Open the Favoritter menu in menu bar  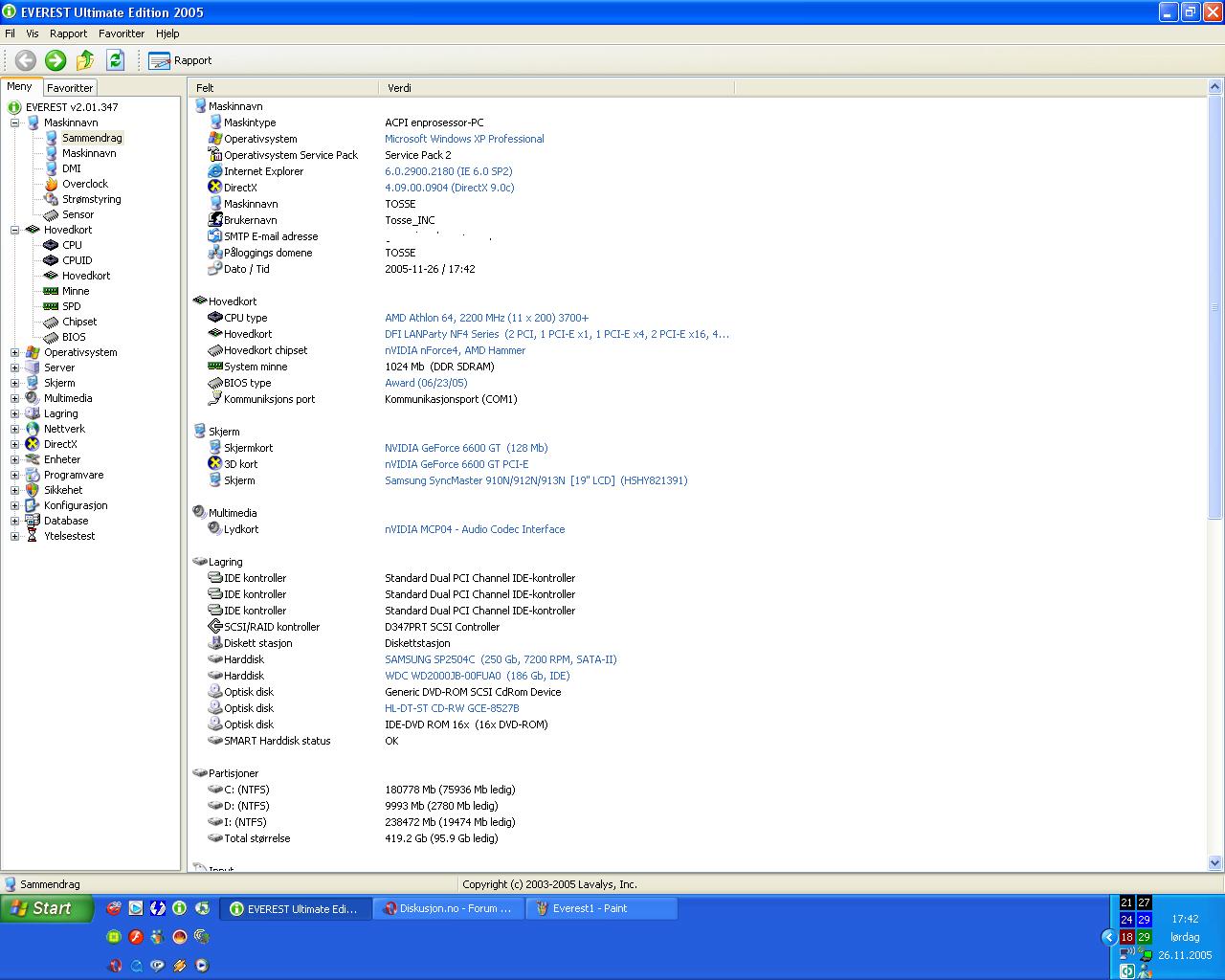[122, 33]
